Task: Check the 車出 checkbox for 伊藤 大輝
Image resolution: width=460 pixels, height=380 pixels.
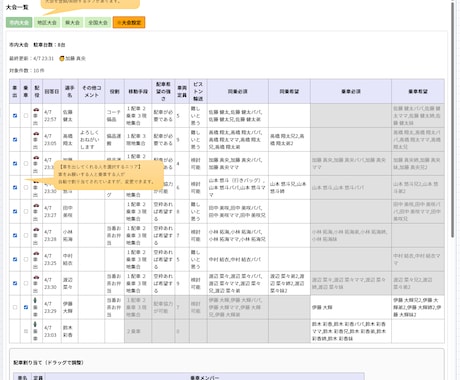Action: pyautogui.click(x=15, y=307)
